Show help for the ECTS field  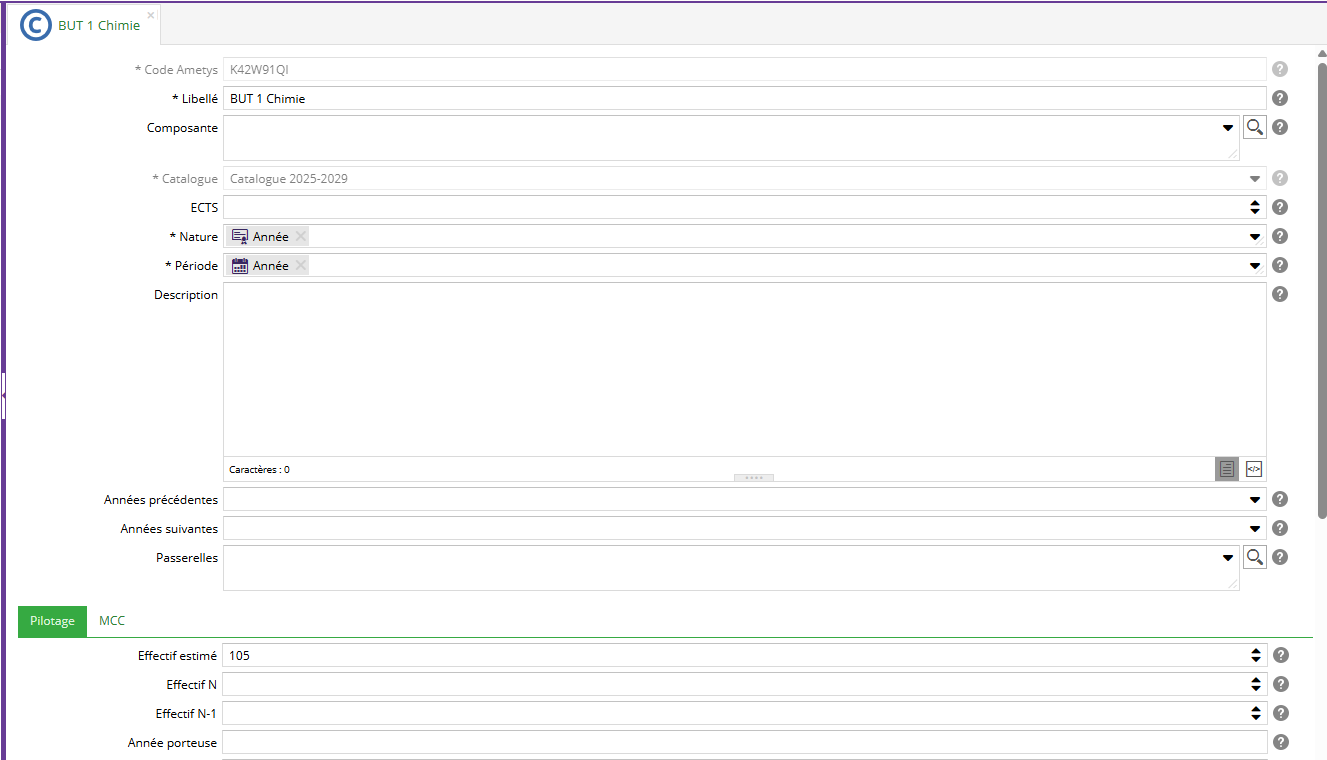(x=1280, y=207)
